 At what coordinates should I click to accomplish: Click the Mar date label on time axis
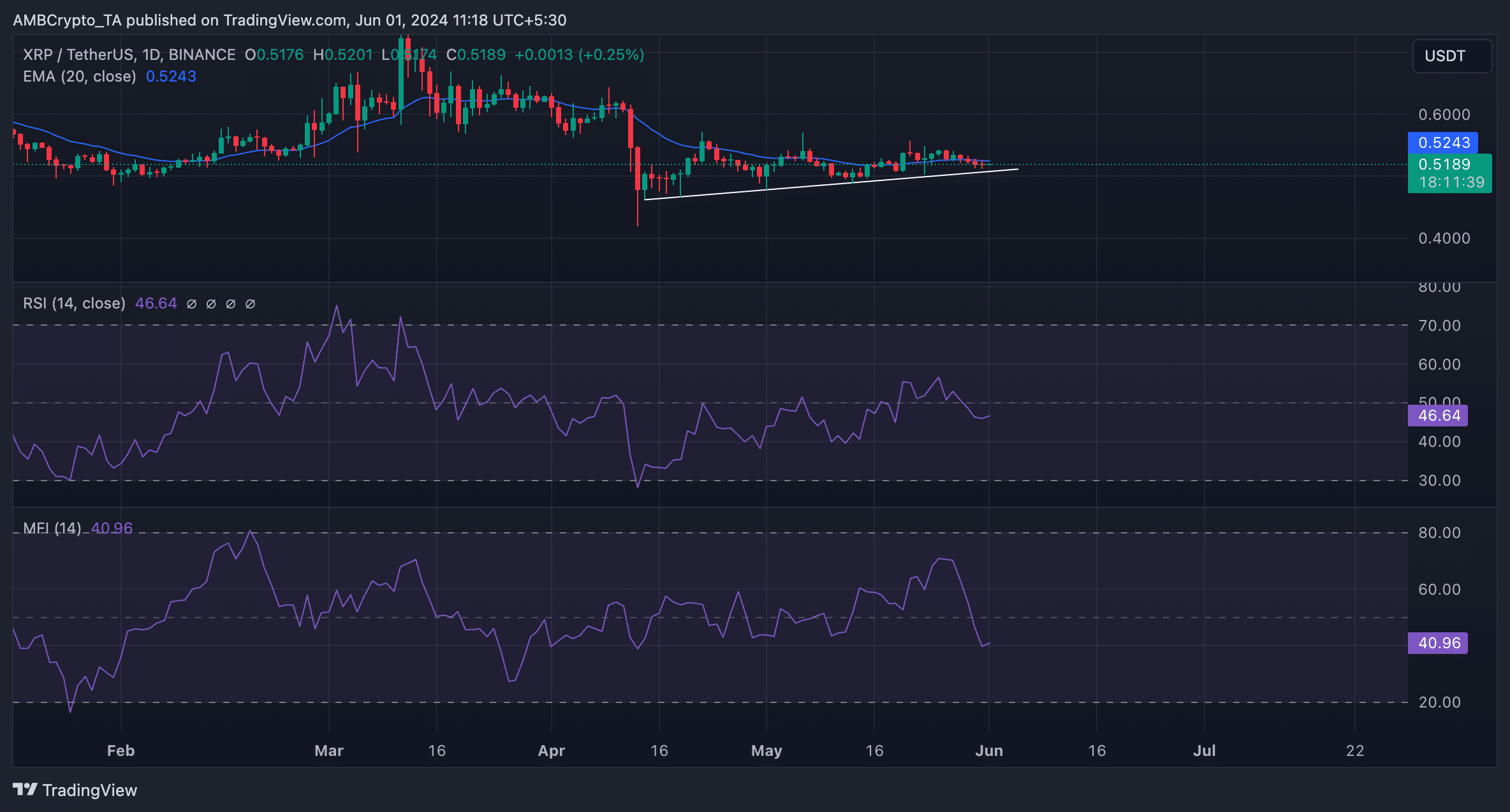pos(329,751)
